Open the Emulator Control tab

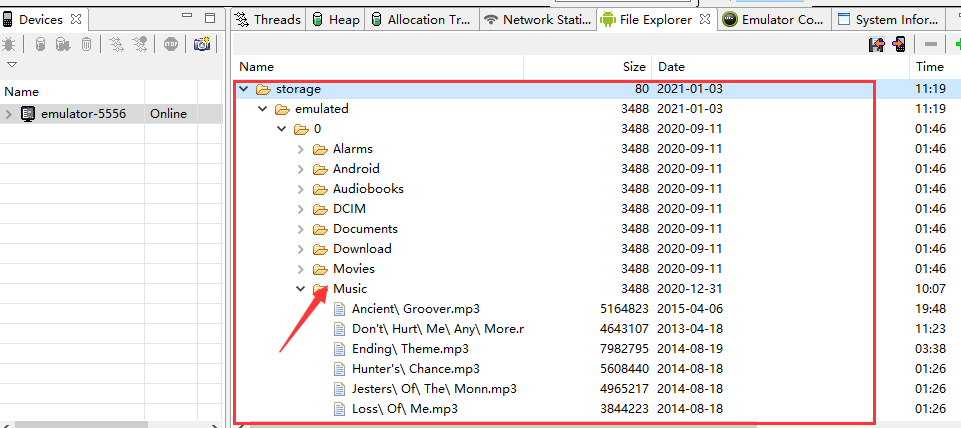pyautogui.click(x=773, y=20)
